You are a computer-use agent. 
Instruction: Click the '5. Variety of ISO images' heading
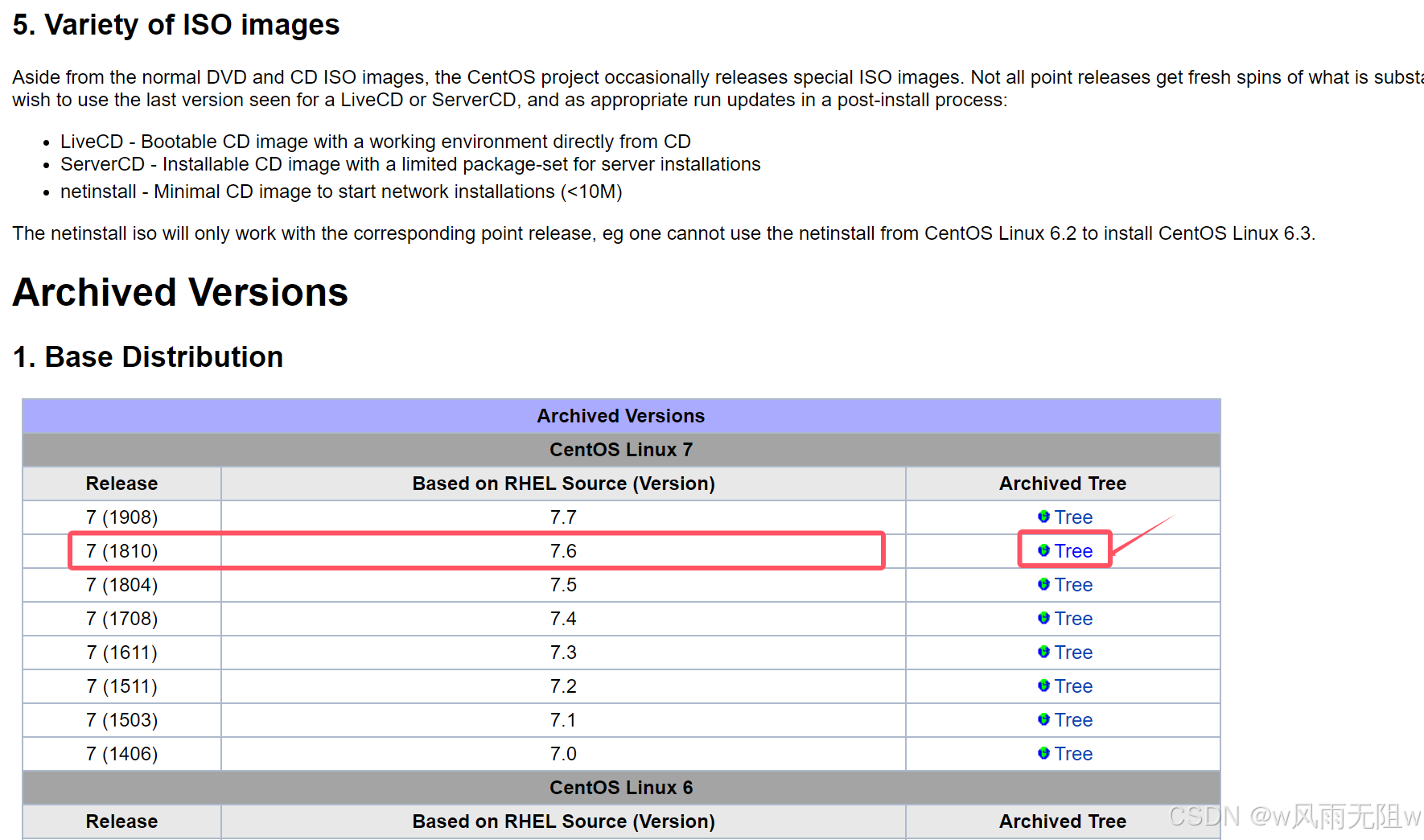[176, 25]
